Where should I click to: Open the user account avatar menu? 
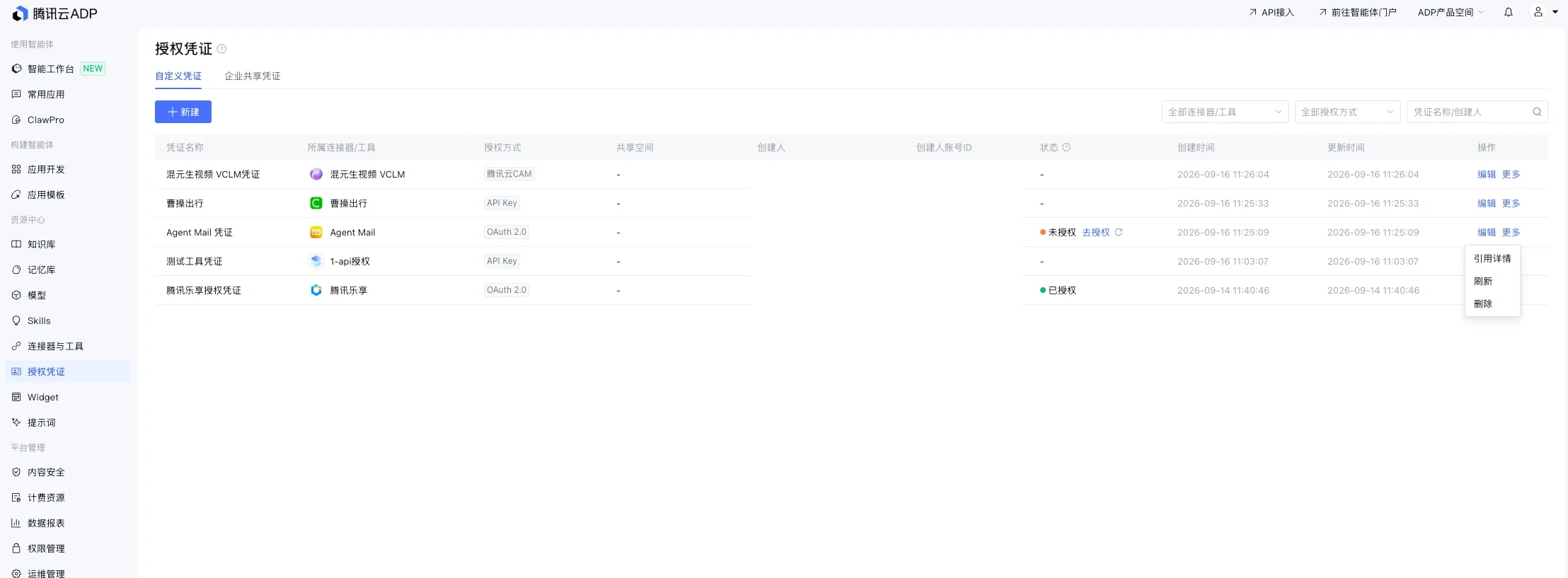click(x=1538, y=12)
